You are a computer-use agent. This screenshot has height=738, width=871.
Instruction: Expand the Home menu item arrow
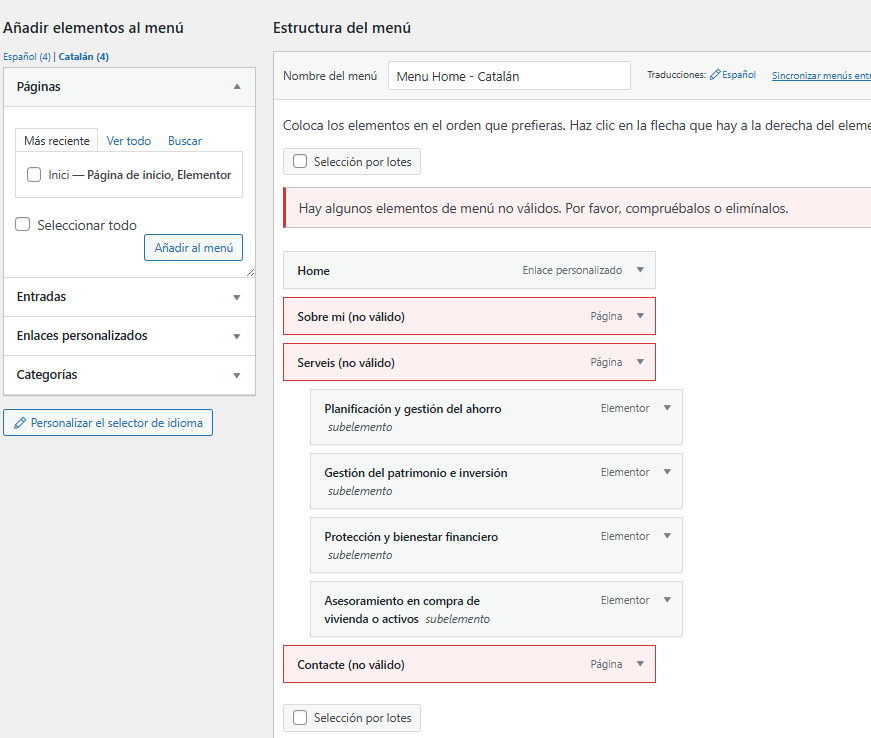click(640, 270)
